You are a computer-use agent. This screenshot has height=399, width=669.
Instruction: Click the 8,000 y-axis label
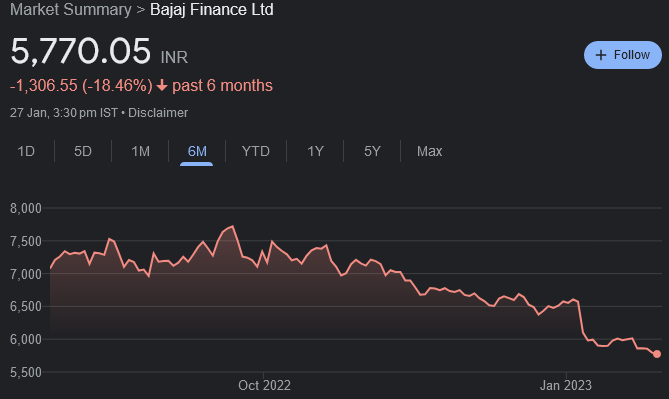26,208
